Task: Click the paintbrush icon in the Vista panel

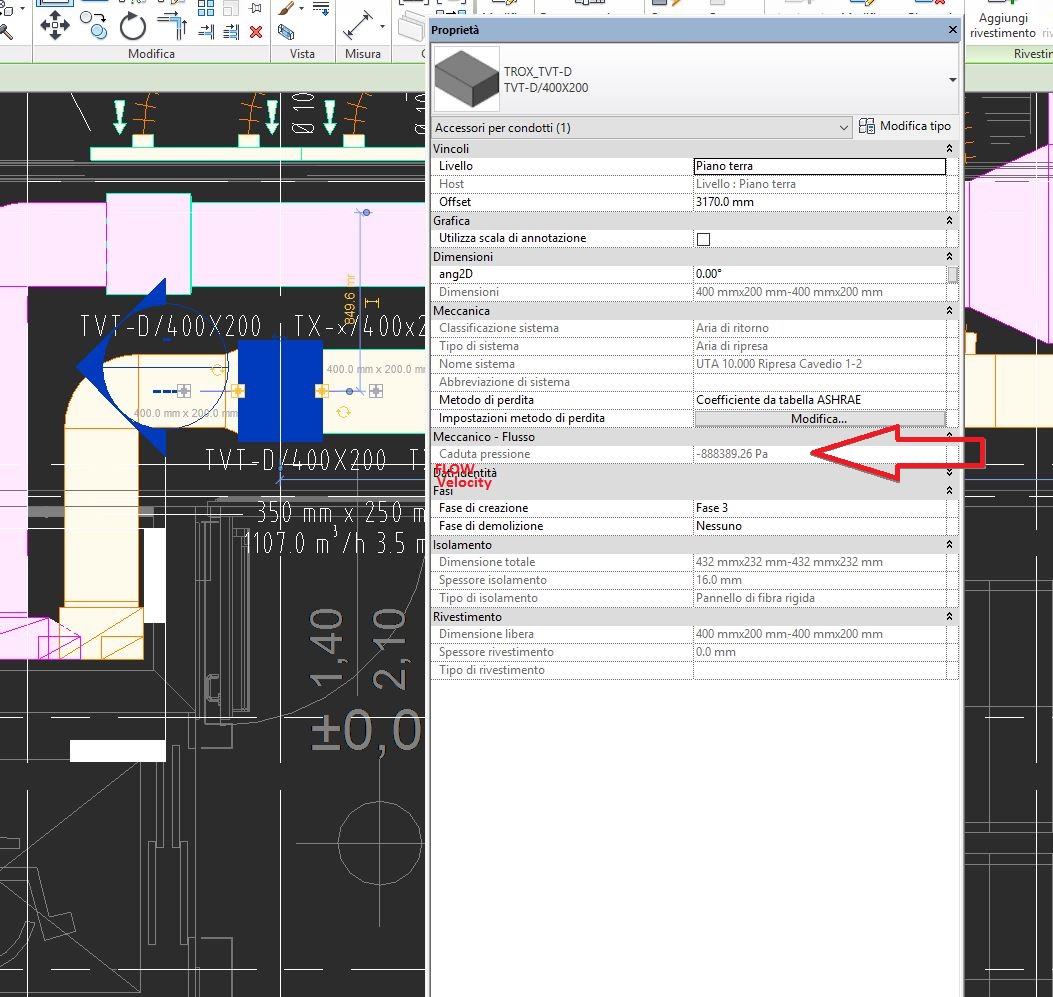Action: pyautogui.click(x=288, y=8)
